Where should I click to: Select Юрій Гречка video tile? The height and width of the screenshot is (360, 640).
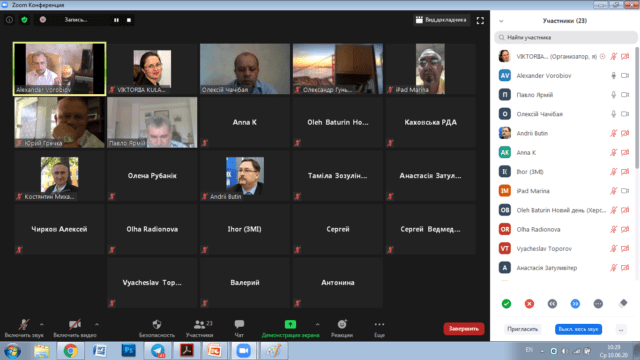coord(59,122)
